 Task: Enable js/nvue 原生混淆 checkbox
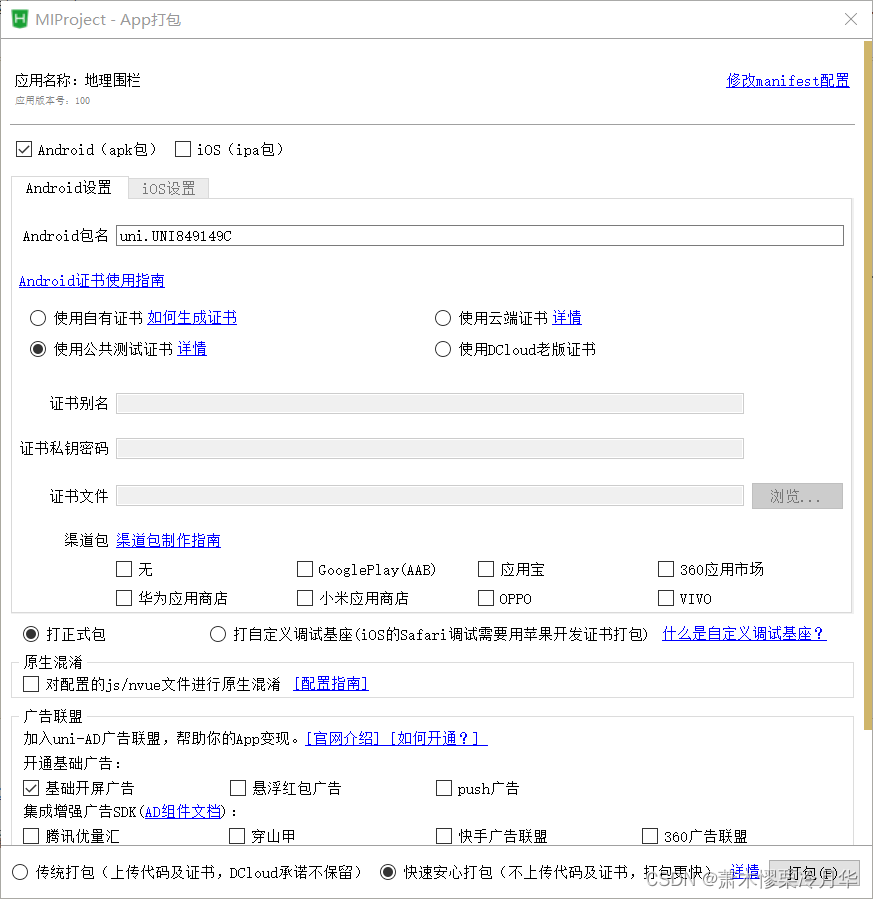tap(31, 683)
